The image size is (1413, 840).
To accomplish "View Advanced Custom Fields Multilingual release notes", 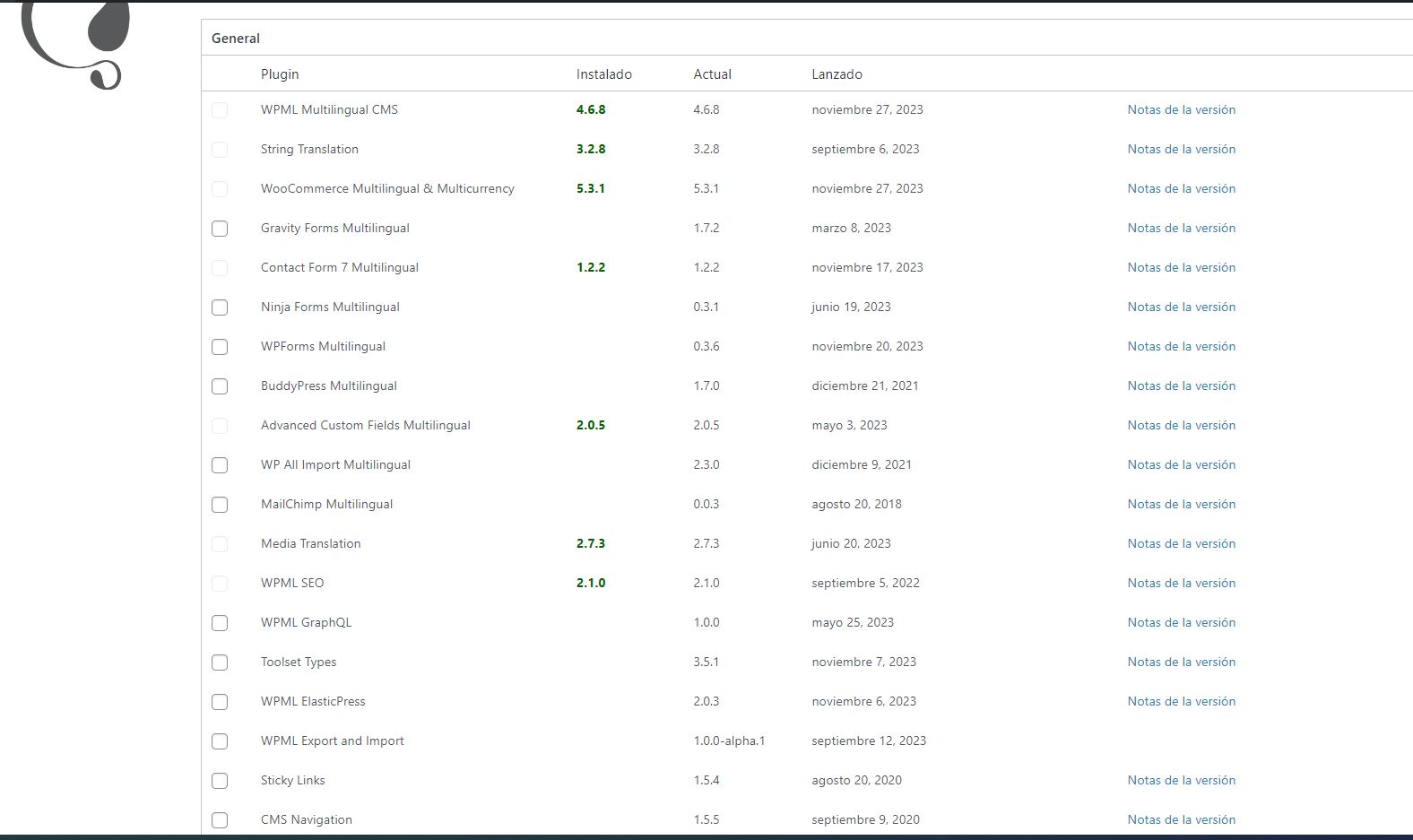I will pos(1182,425).
